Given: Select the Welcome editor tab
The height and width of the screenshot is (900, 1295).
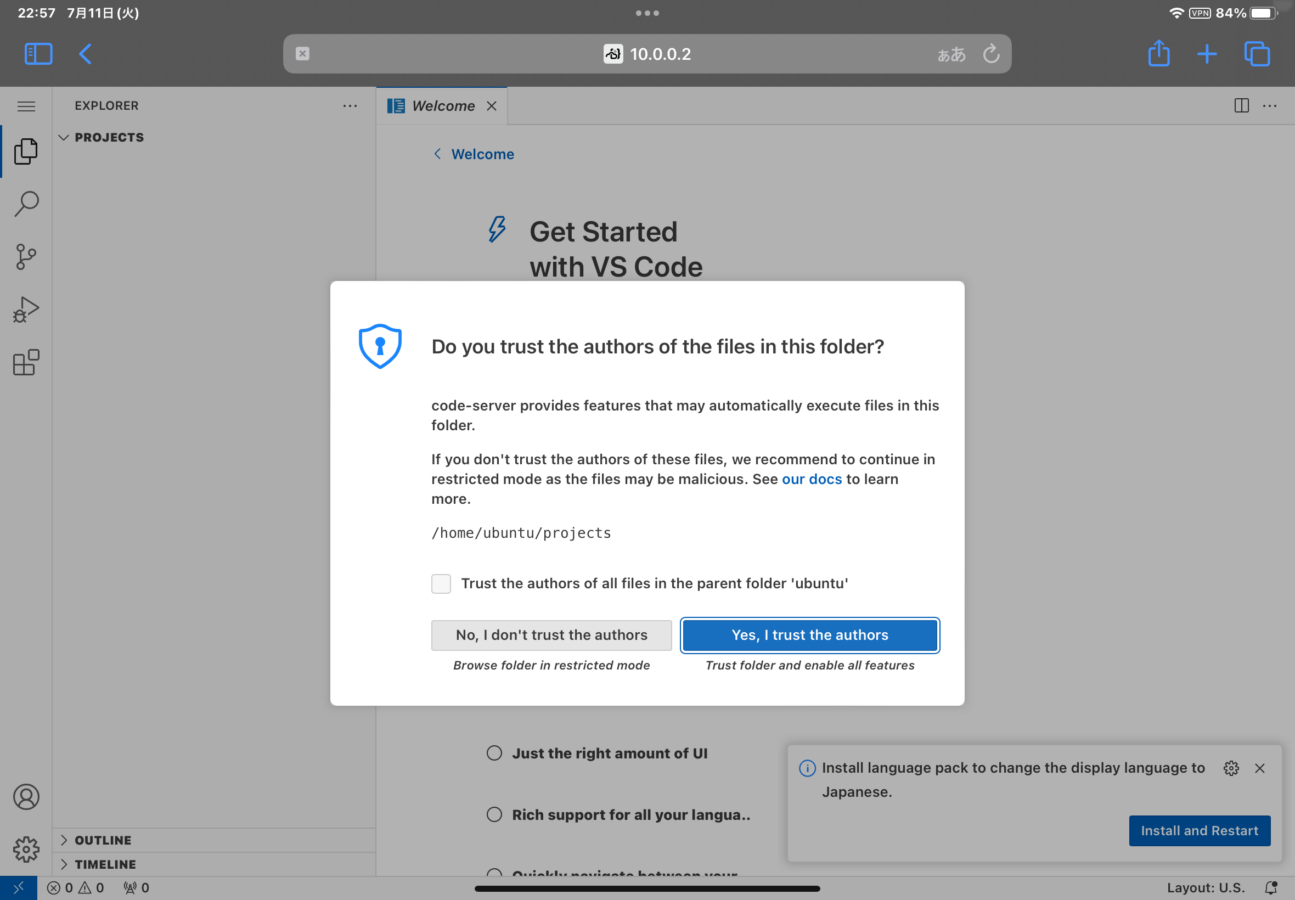Looking at the screenshot, I should point(442,106).
